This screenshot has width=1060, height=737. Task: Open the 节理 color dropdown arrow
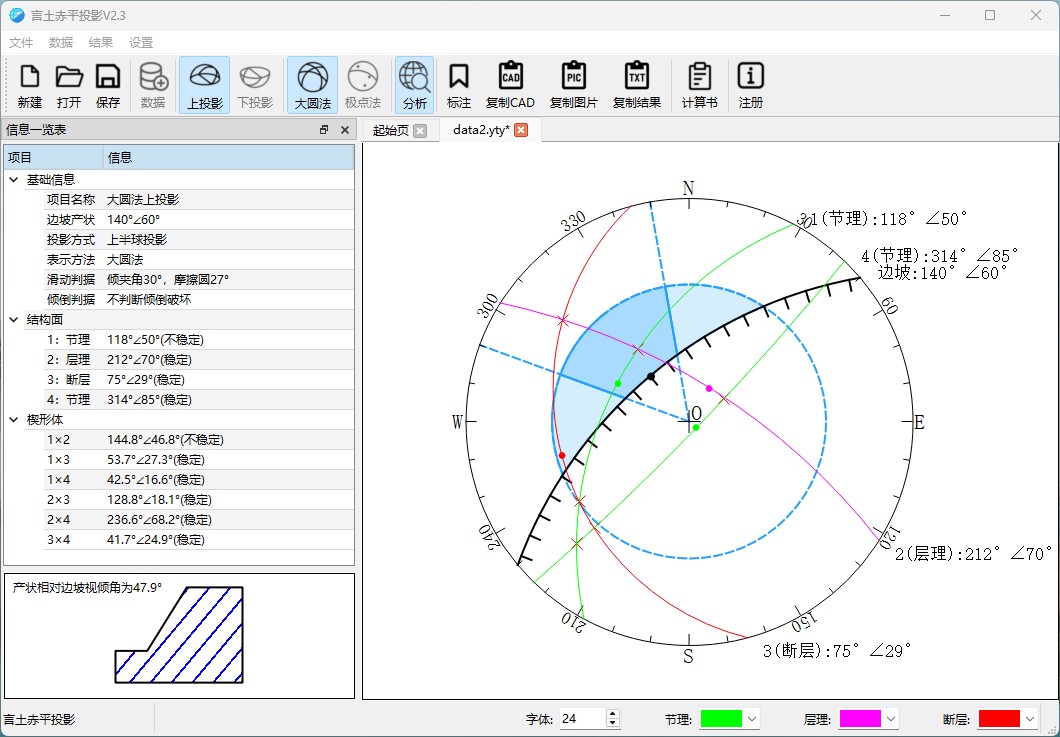[752, 719]
